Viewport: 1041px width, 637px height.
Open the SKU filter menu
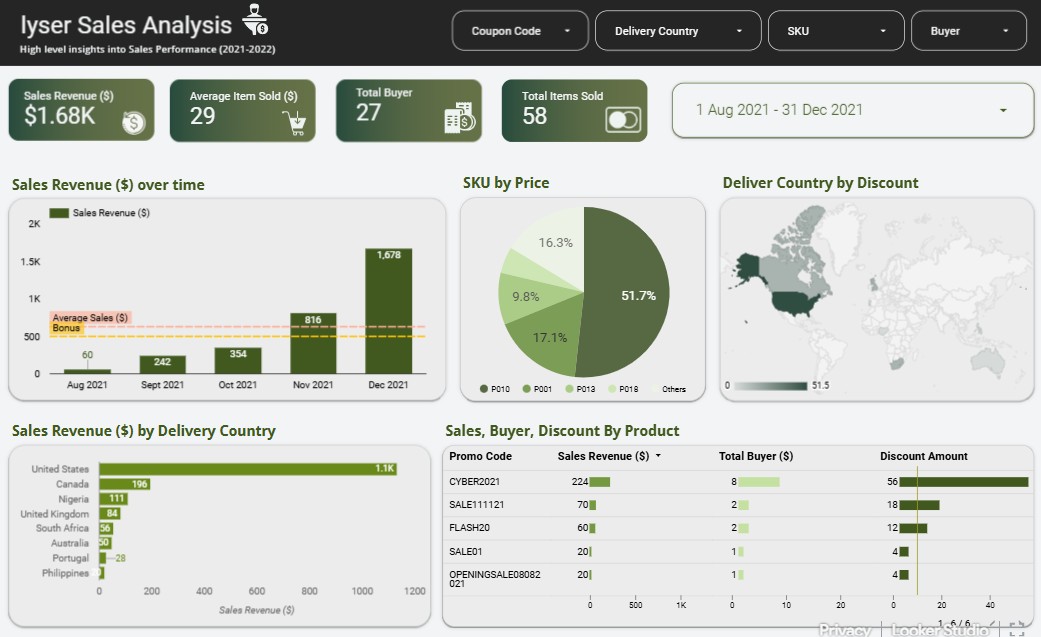pyautogui.click(x=835, y=30)
